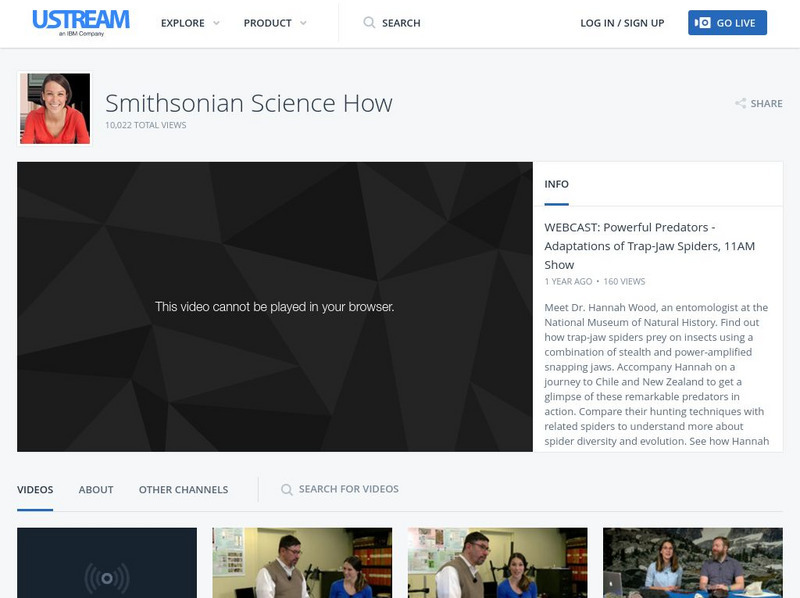Click the description mentioning Dr. Hannah Wood
Image resolution: width=800 pixels, height=598 pixels.
(657, 375)
